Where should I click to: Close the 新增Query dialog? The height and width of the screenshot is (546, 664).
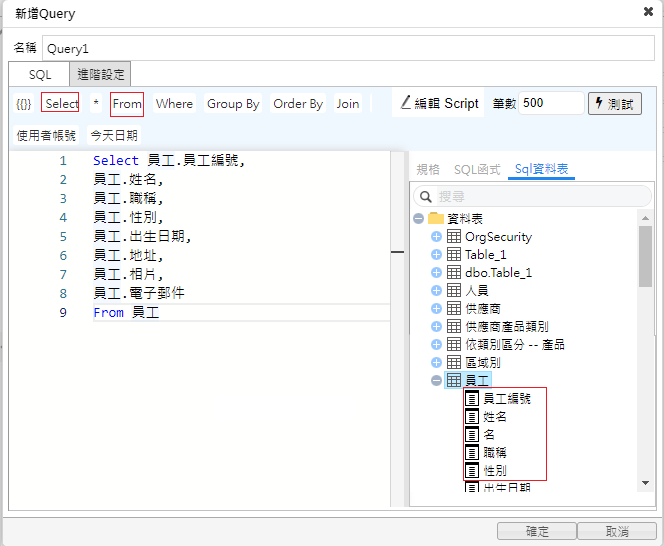point(648,12)
